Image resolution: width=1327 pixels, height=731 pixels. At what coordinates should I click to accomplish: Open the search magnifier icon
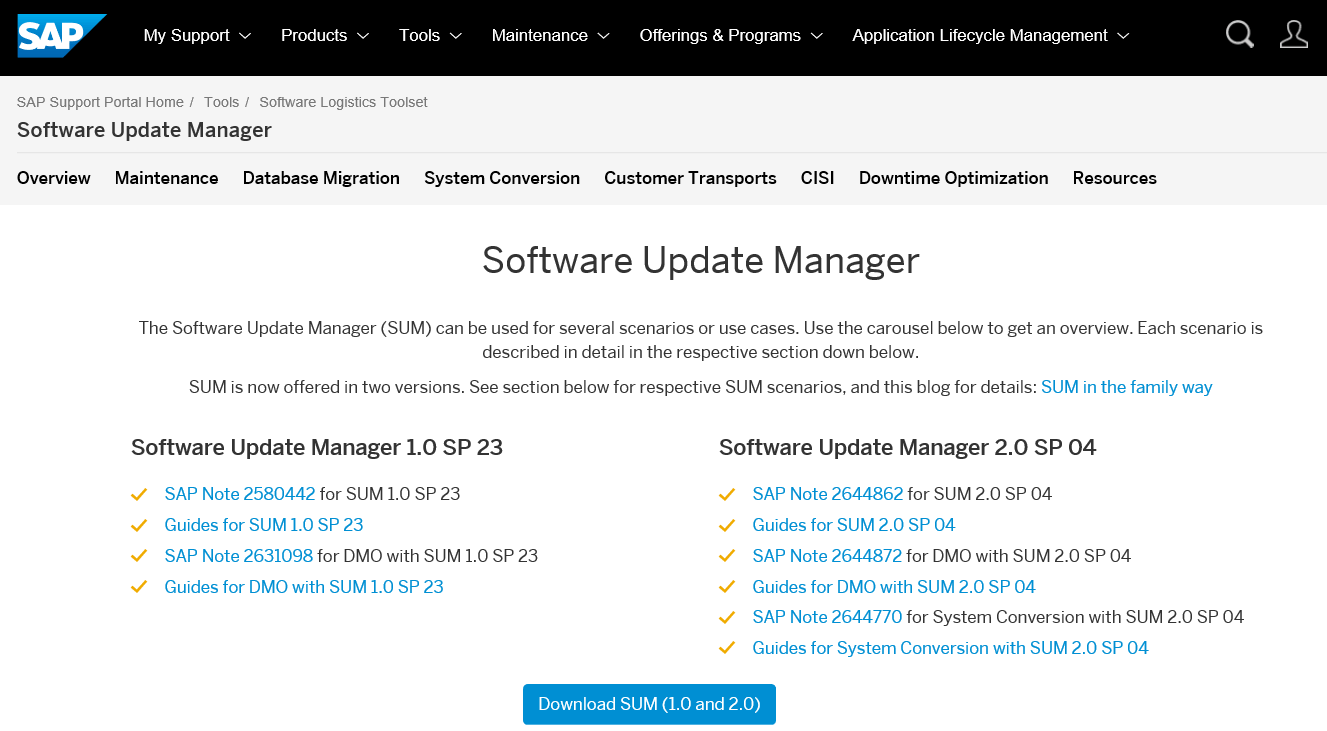click(1239, 35)
